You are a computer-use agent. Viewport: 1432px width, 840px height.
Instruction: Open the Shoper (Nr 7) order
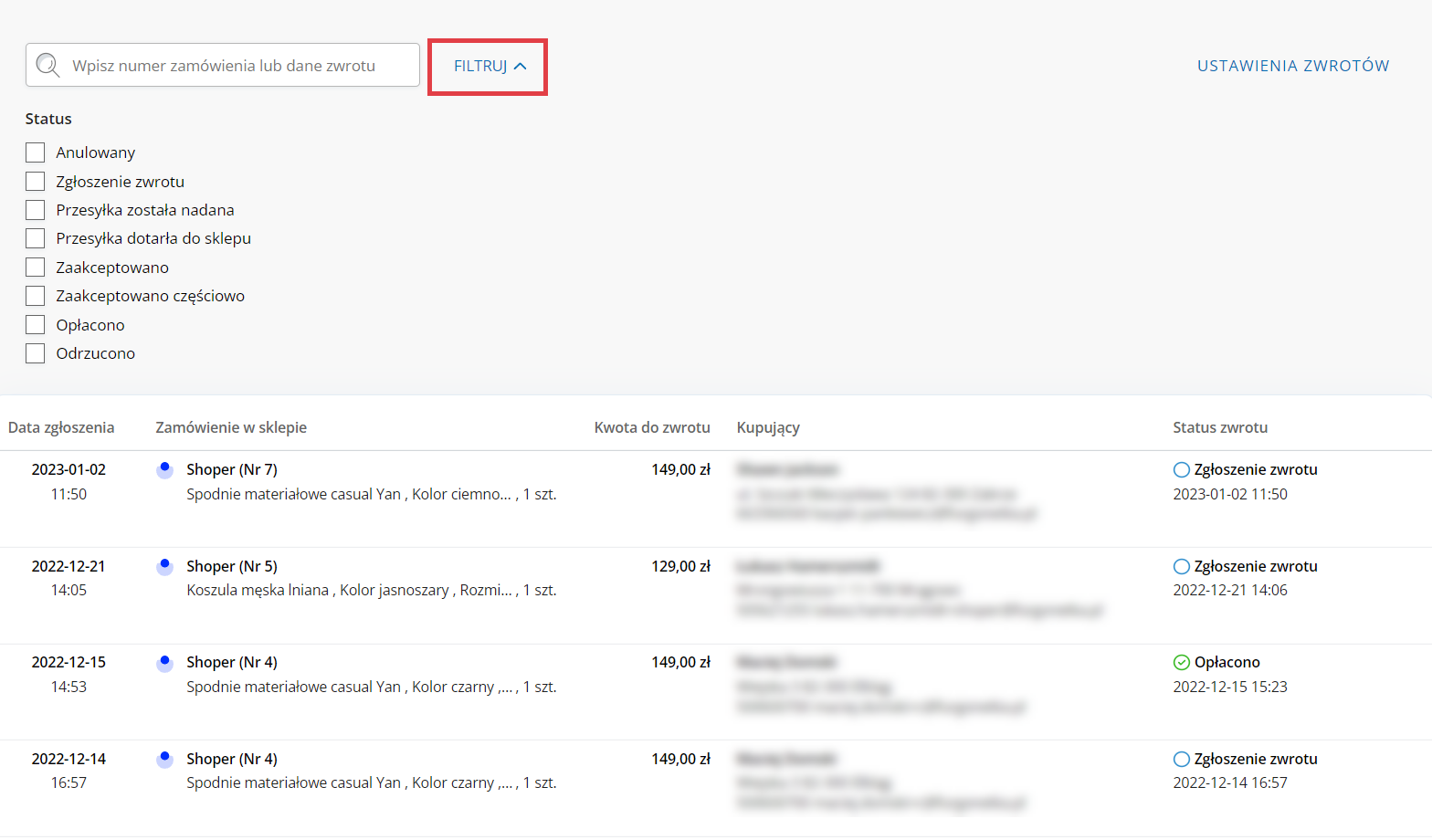pyautogui.click(x=232, y=469)
